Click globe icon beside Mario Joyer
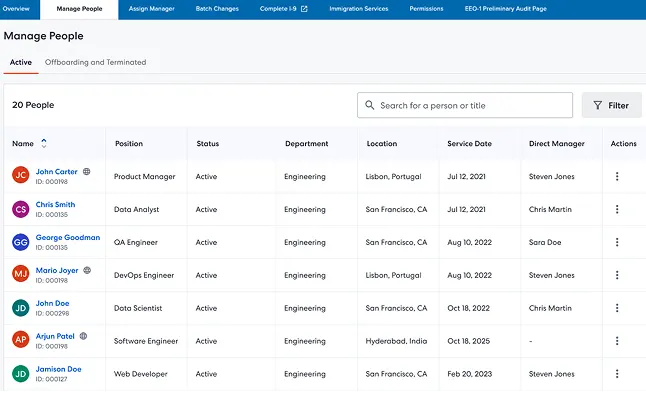This screenshot has height=404, width=646. [x=87, y=270]
